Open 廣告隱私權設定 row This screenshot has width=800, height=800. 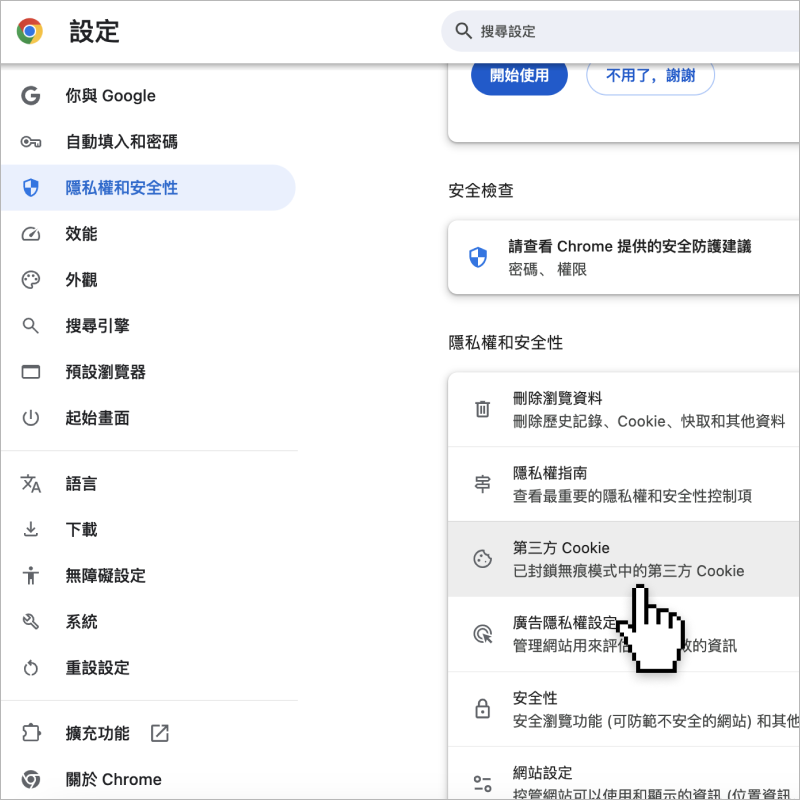tap(623, 634)
